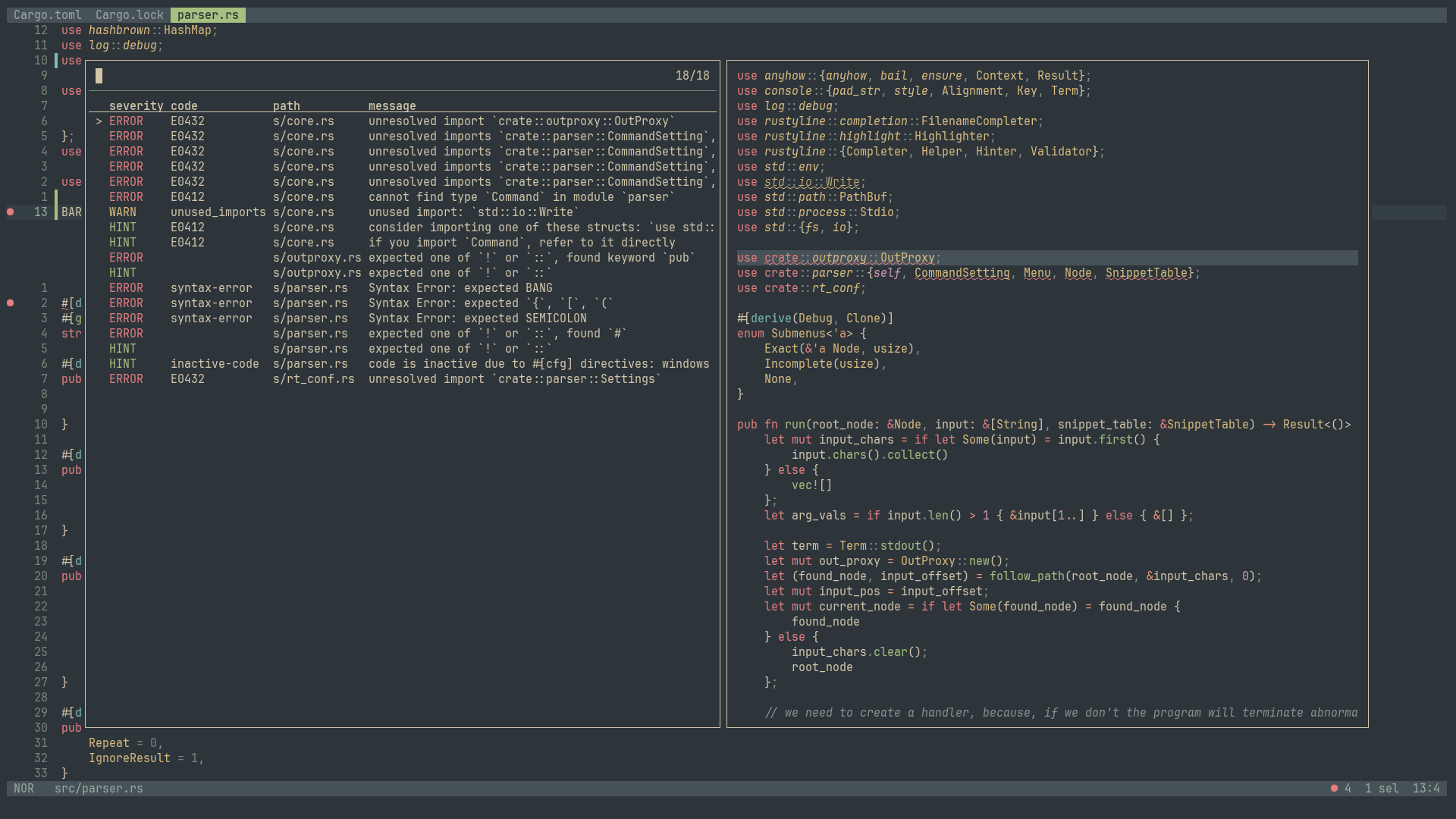Click 'IgnoreResult = 1,' in the editor
Viewport: 1456px width, 819px height.
pyautogui.click(x=146, y=758)
